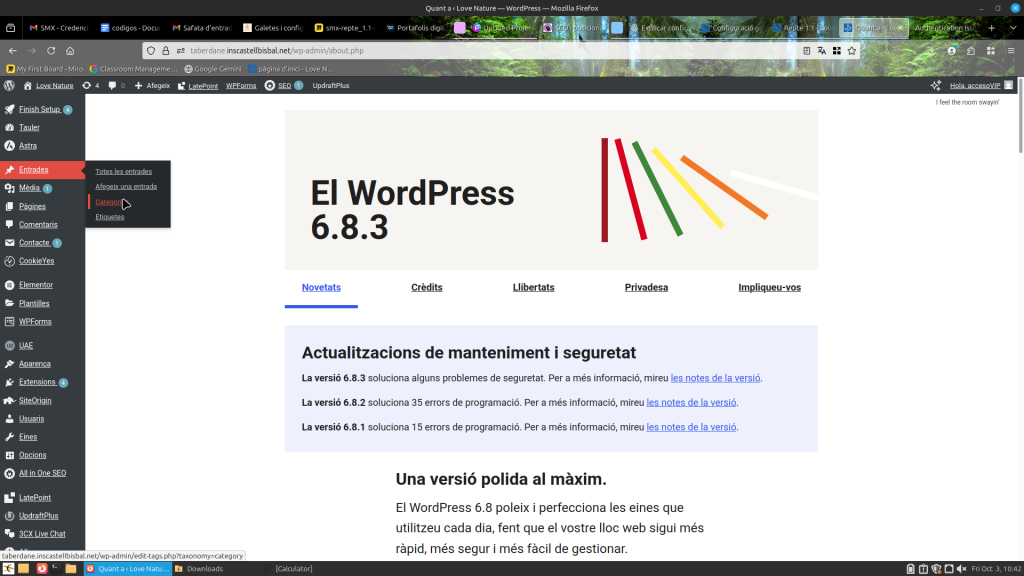Click Afegeix una entrada in the submenu

click(x=126, y=187)
